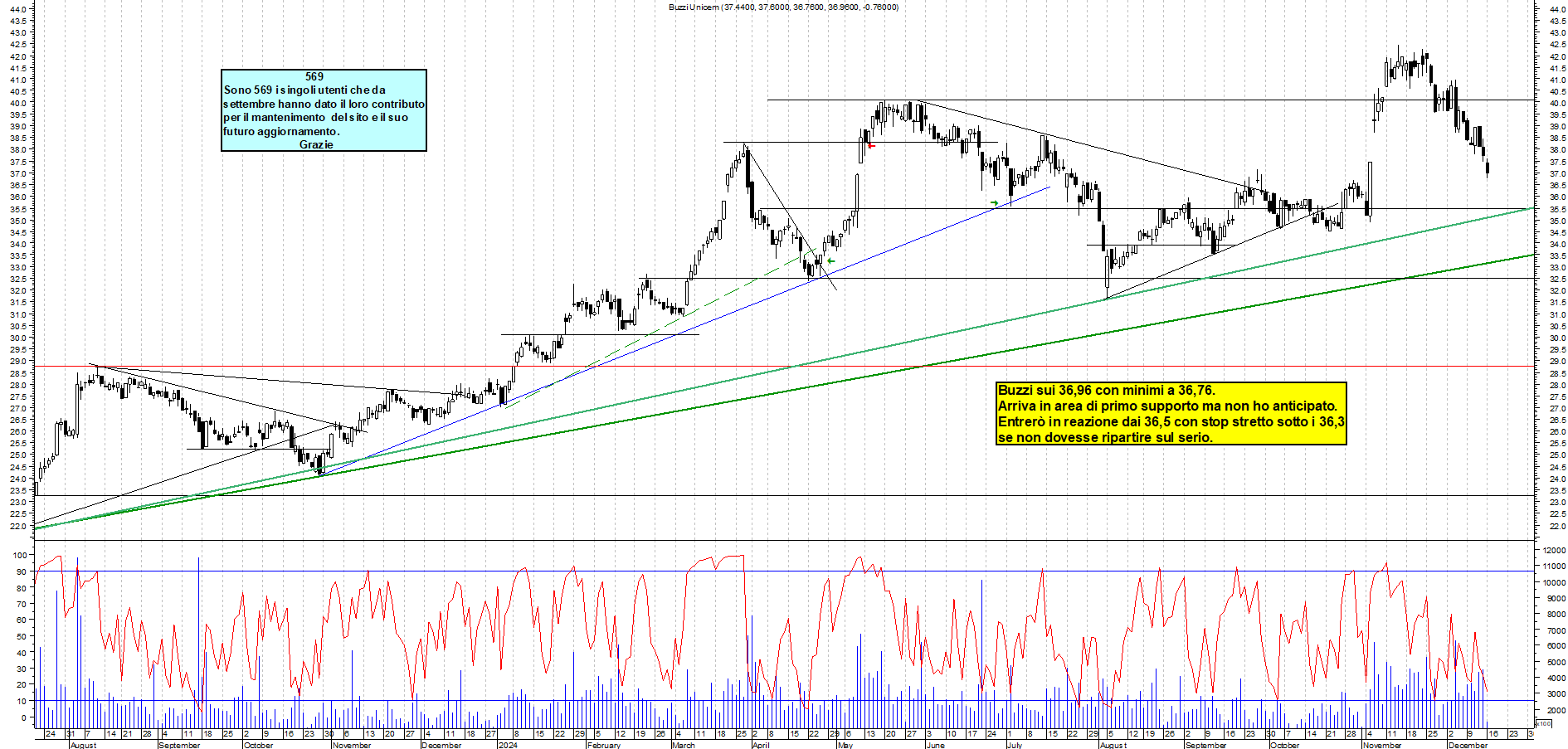Click the 'March' label on the time axis
The width and height of the screenshot is (1568, 749).
click(684, 745)
